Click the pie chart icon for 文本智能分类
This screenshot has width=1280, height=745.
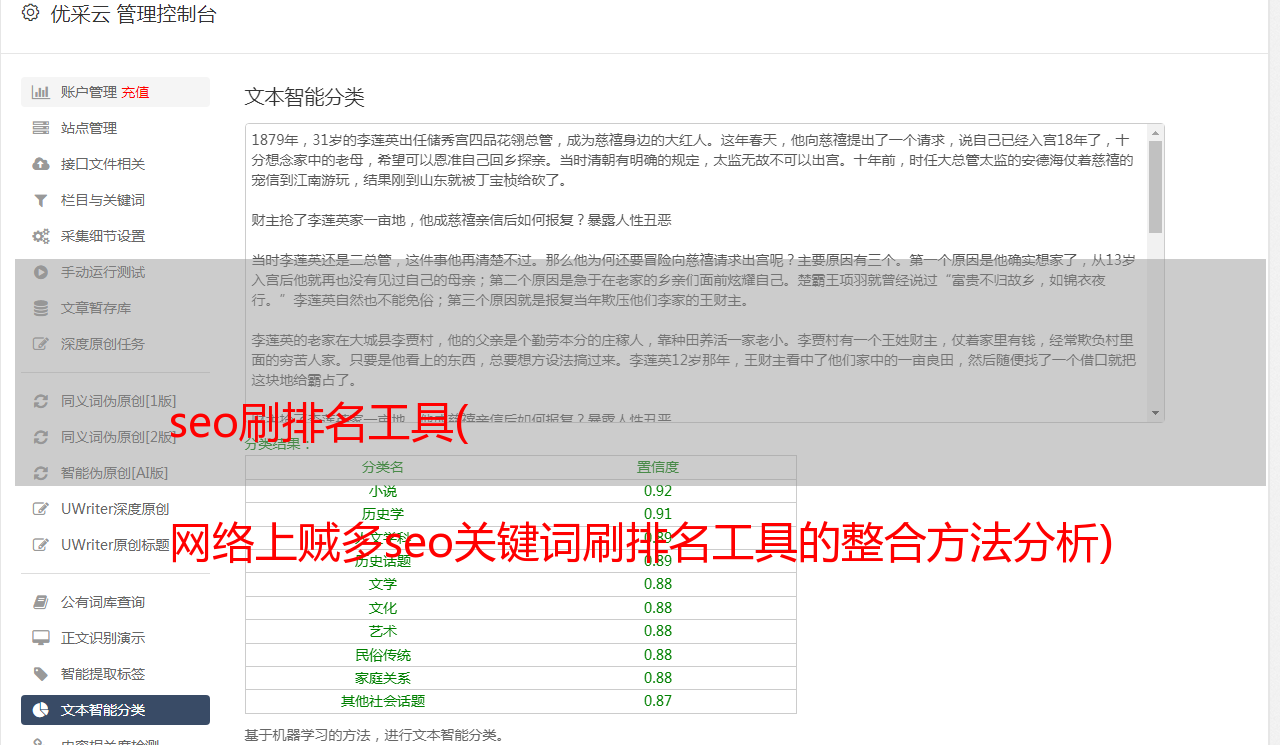(x=41, y=710)
